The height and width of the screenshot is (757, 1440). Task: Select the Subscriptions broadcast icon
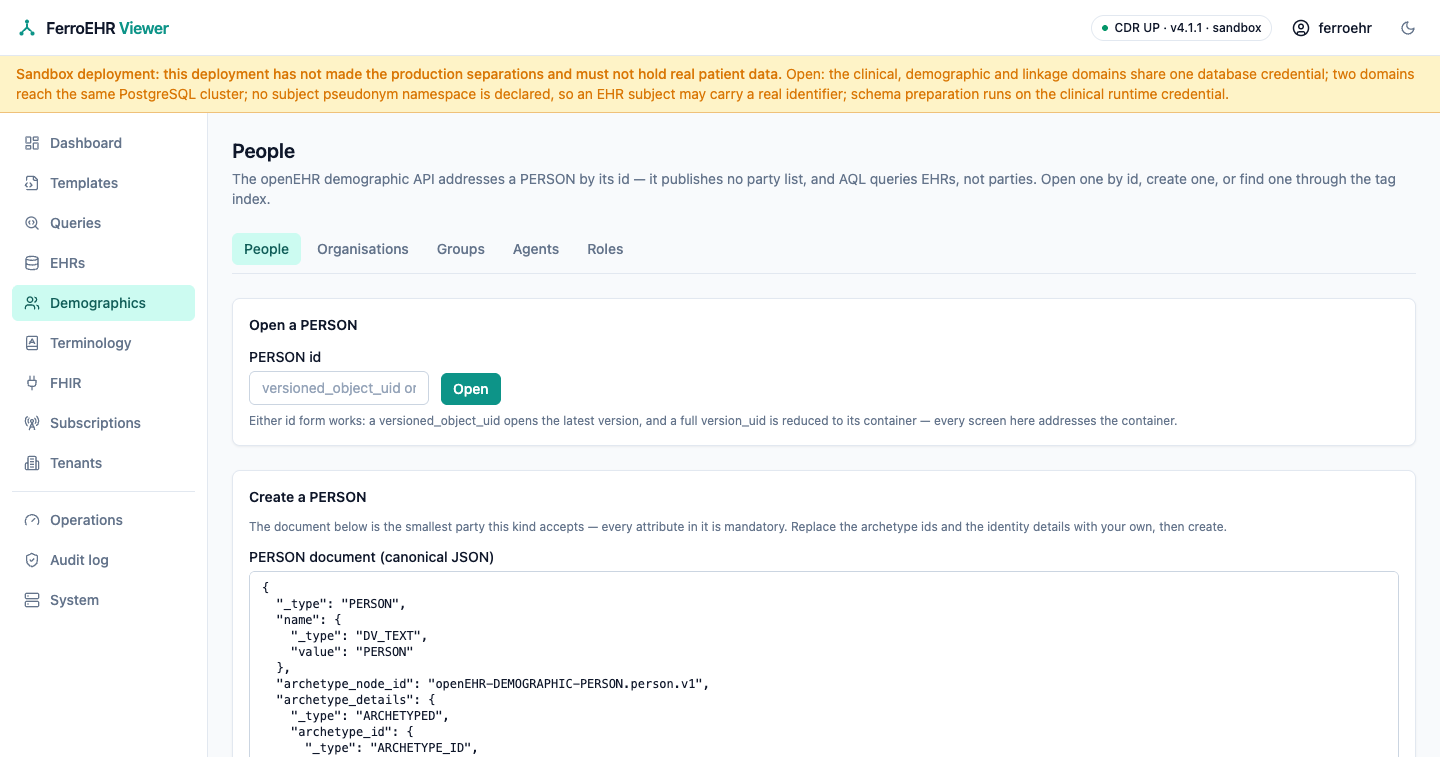pos(32,423)
